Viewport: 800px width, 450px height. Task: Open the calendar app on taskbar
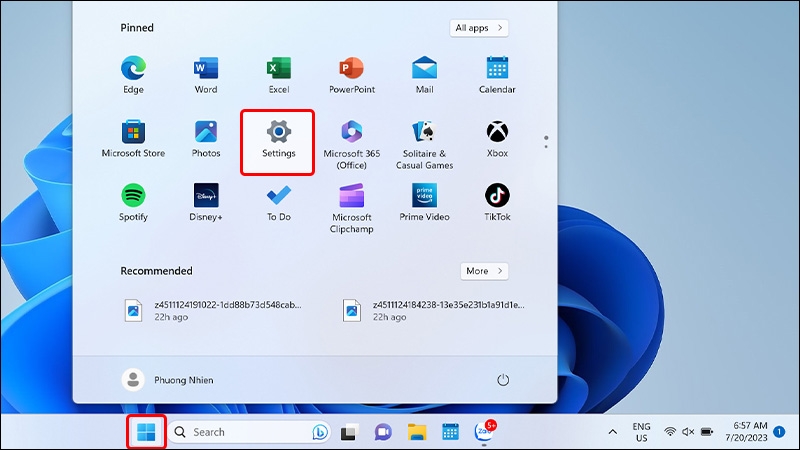click(x=450, y=432)
